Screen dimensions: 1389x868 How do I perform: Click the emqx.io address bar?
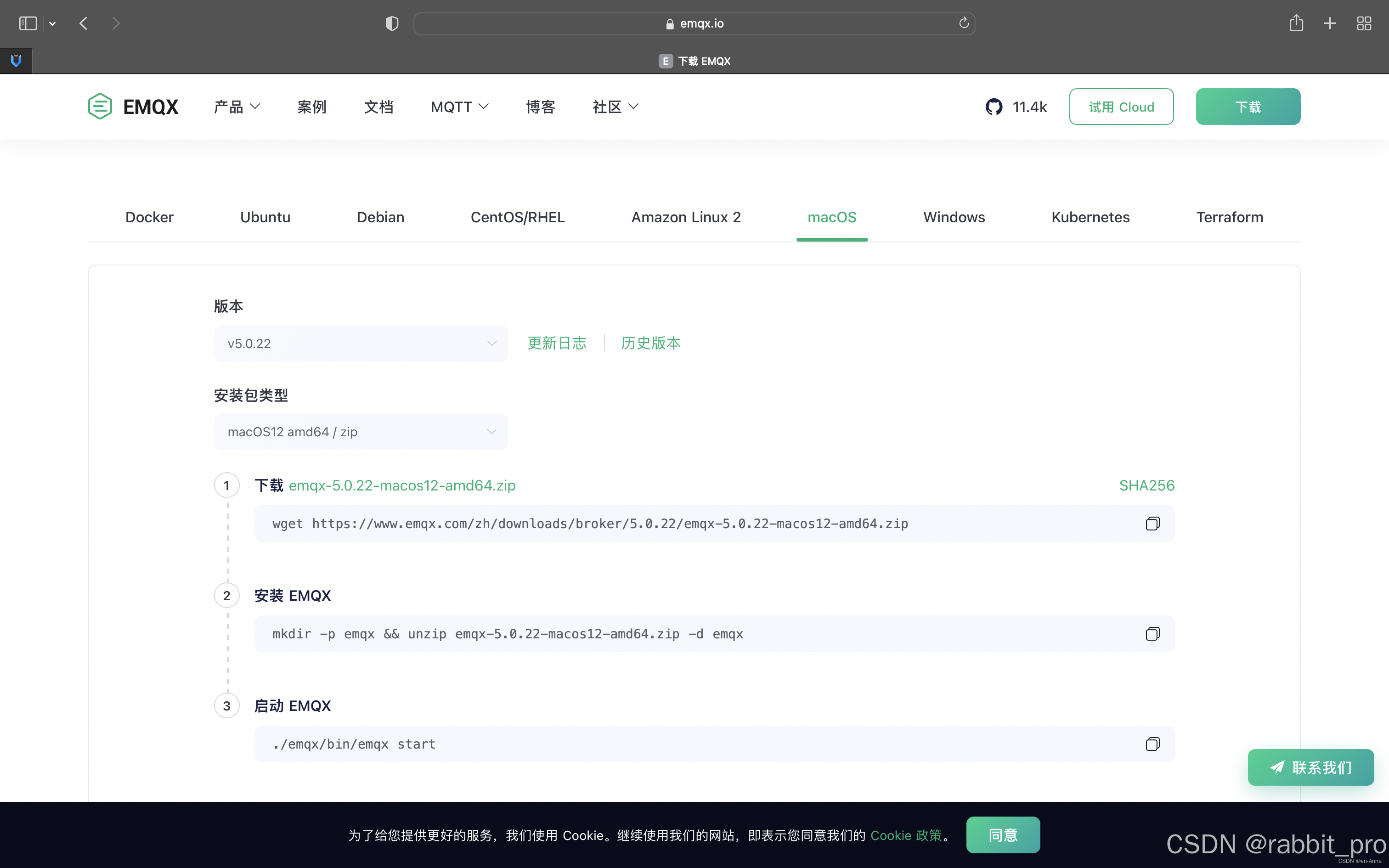pyautogui.click(x=694, y=23)
